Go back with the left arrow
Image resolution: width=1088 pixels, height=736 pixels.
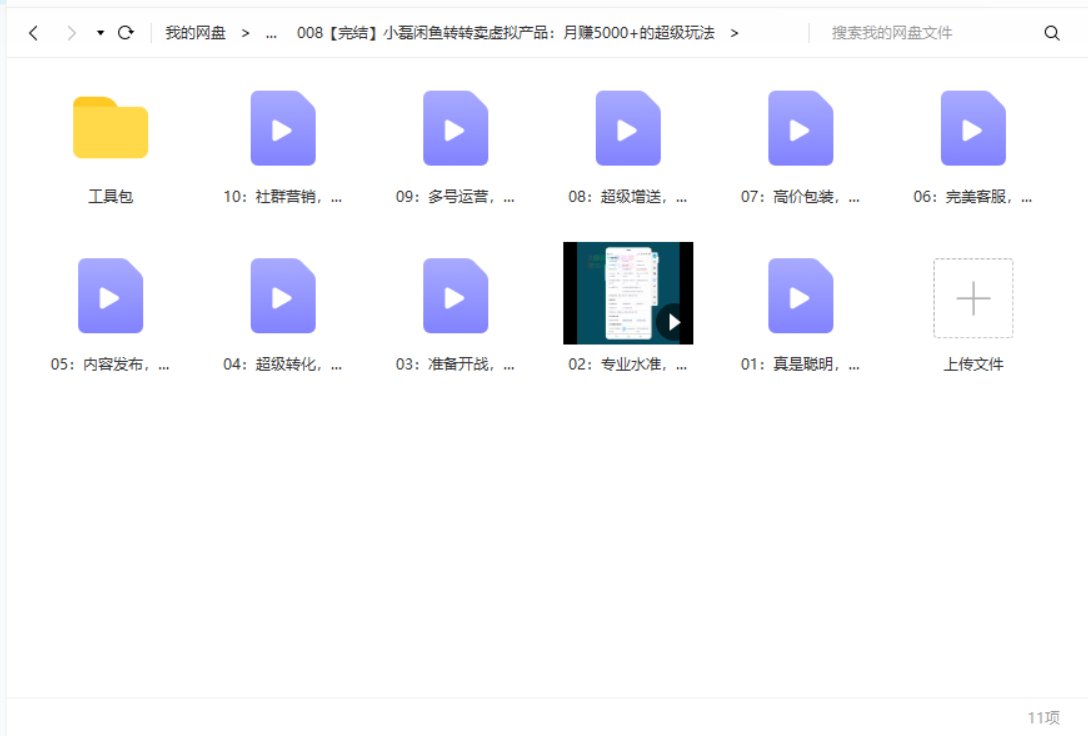tap(33, 33)
